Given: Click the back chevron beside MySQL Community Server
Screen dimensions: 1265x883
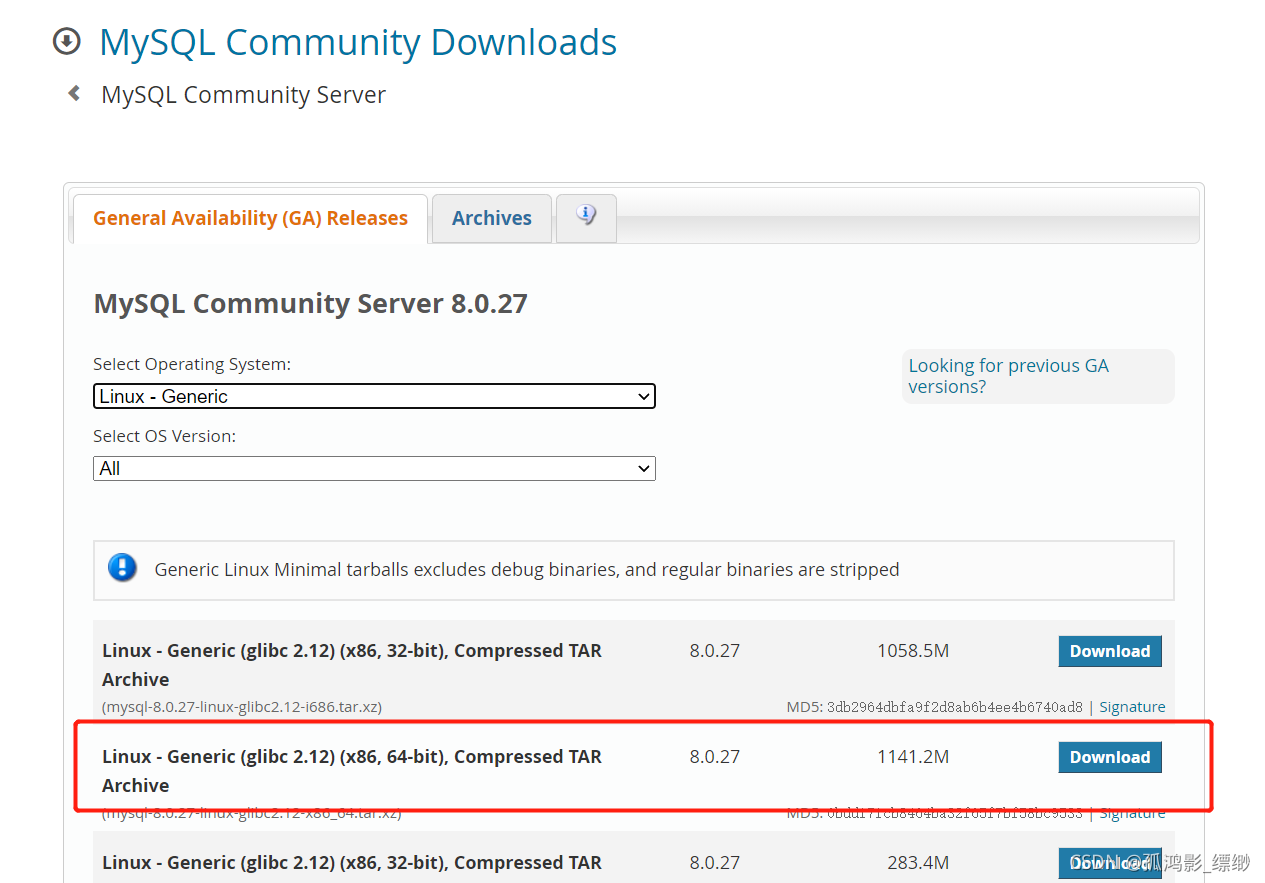Looking at the screenshot, I should (x=71, y=91).
